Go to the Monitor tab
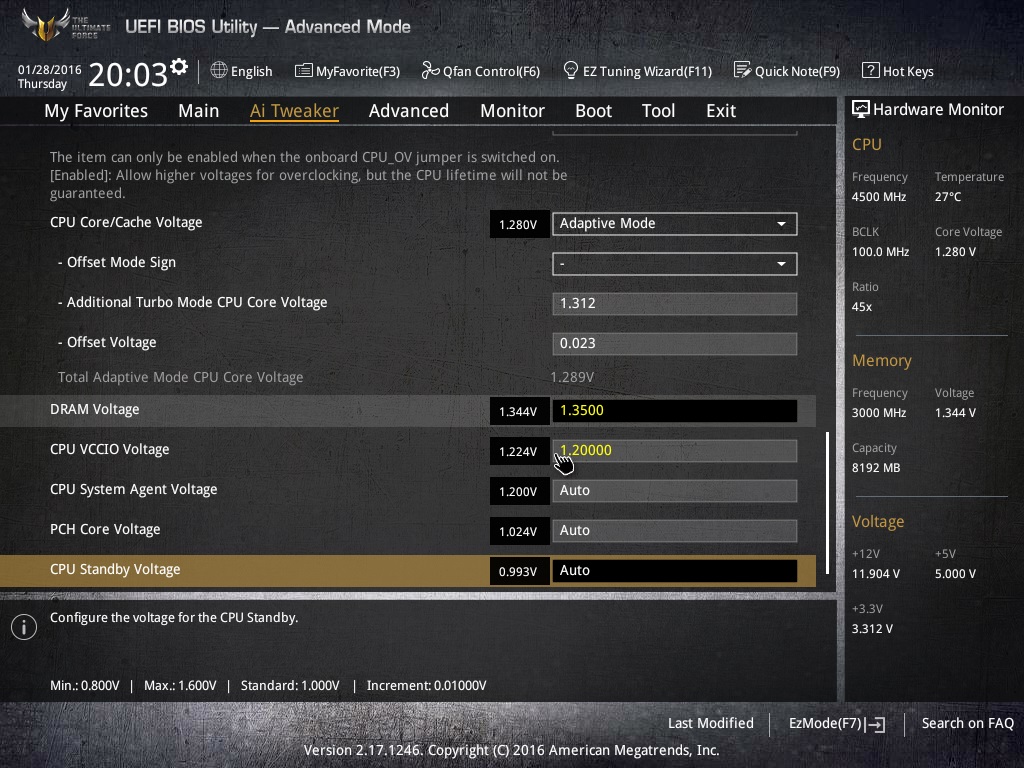The width and height of the screenshot is (1024, 768). pos(513,111)
